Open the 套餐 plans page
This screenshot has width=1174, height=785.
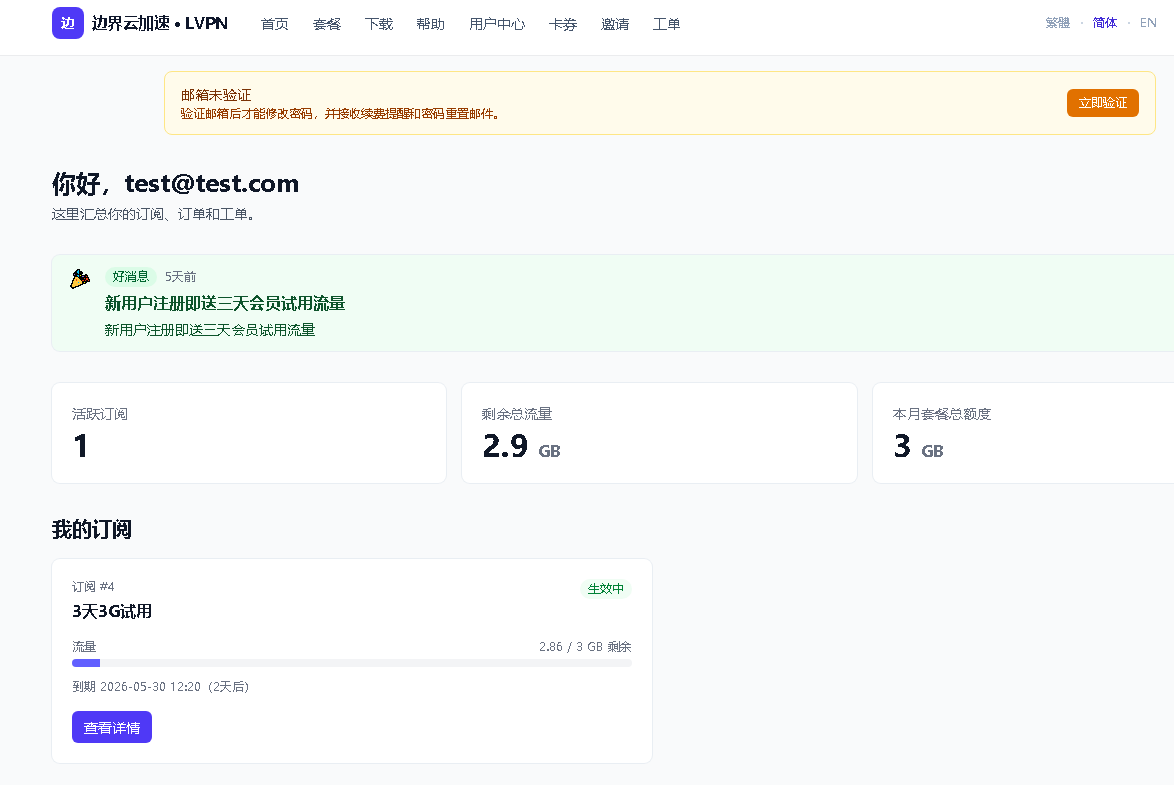tap(327, 24)
